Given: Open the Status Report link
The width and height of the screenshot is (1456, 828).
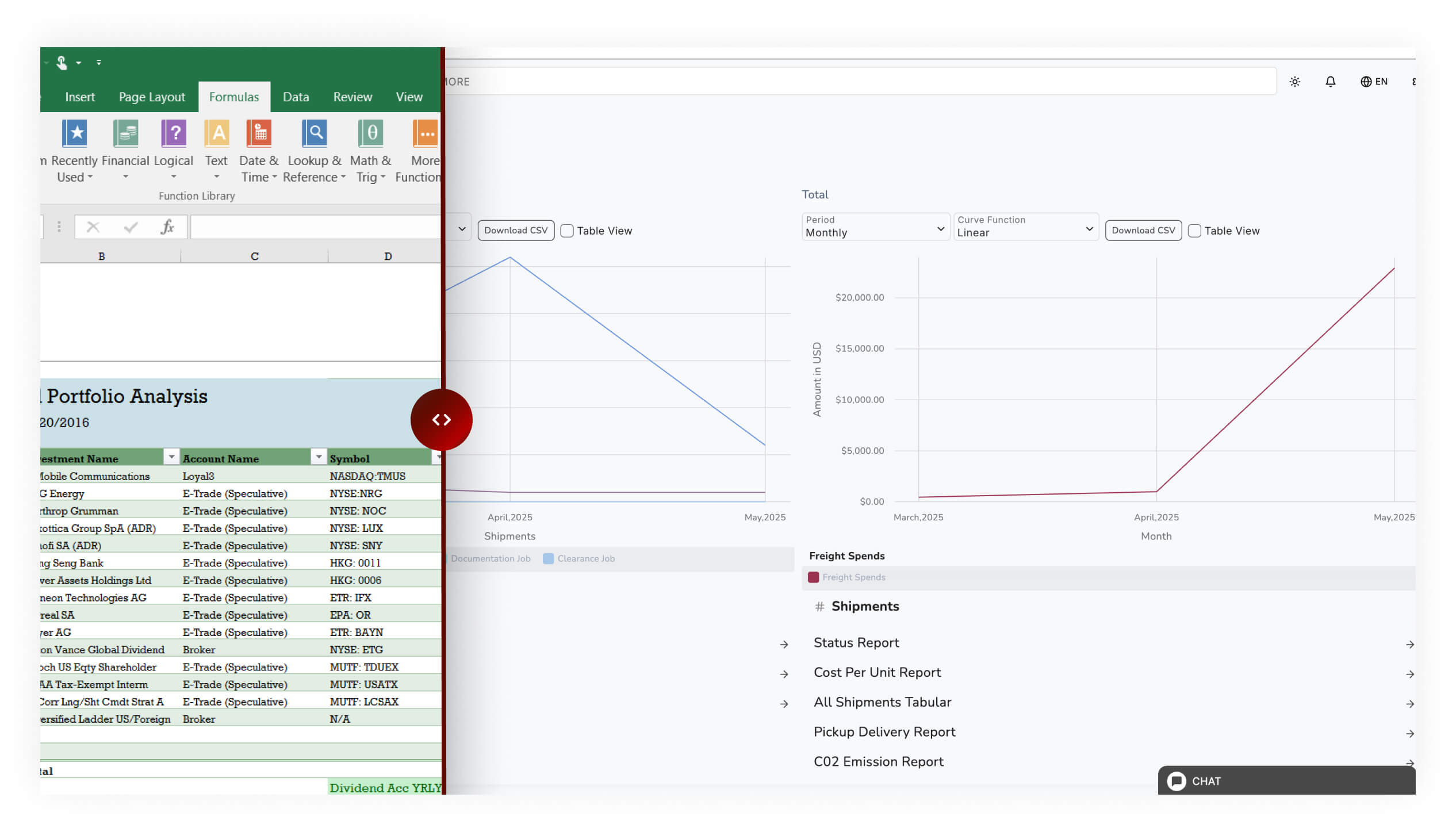Looking at the screenshot, I should coord(856,643).
